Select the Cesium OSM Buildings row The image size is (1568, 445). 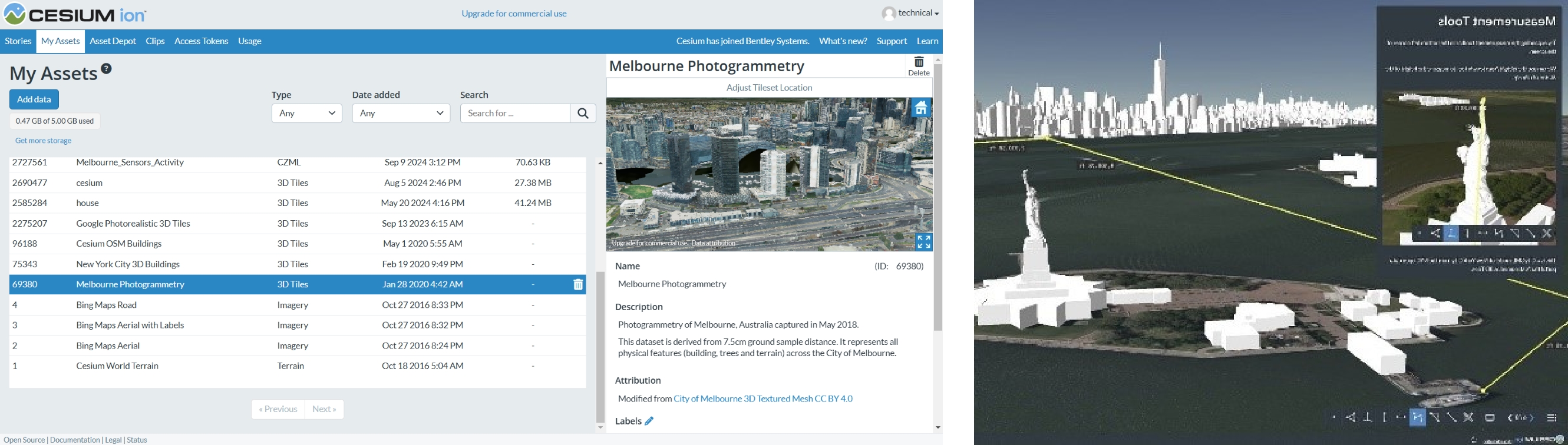(298, 244)
